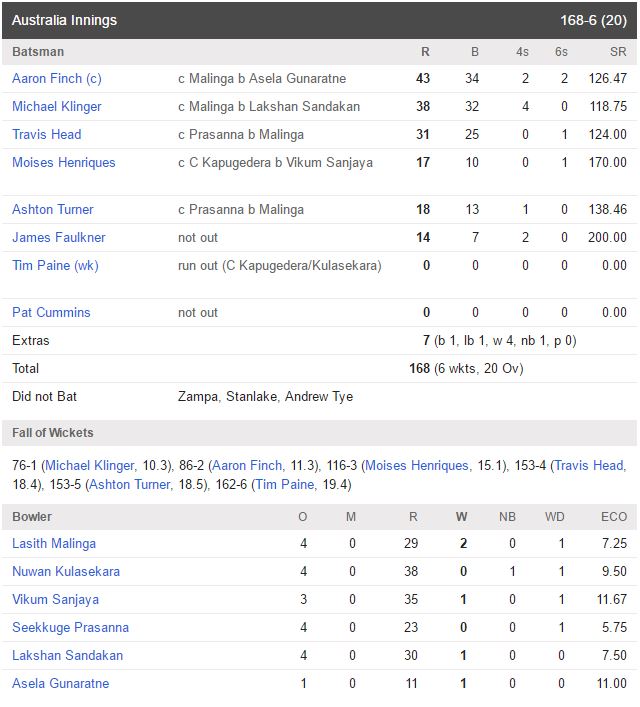Select Seekkuge Prasanna bowler name

point(70,627)
